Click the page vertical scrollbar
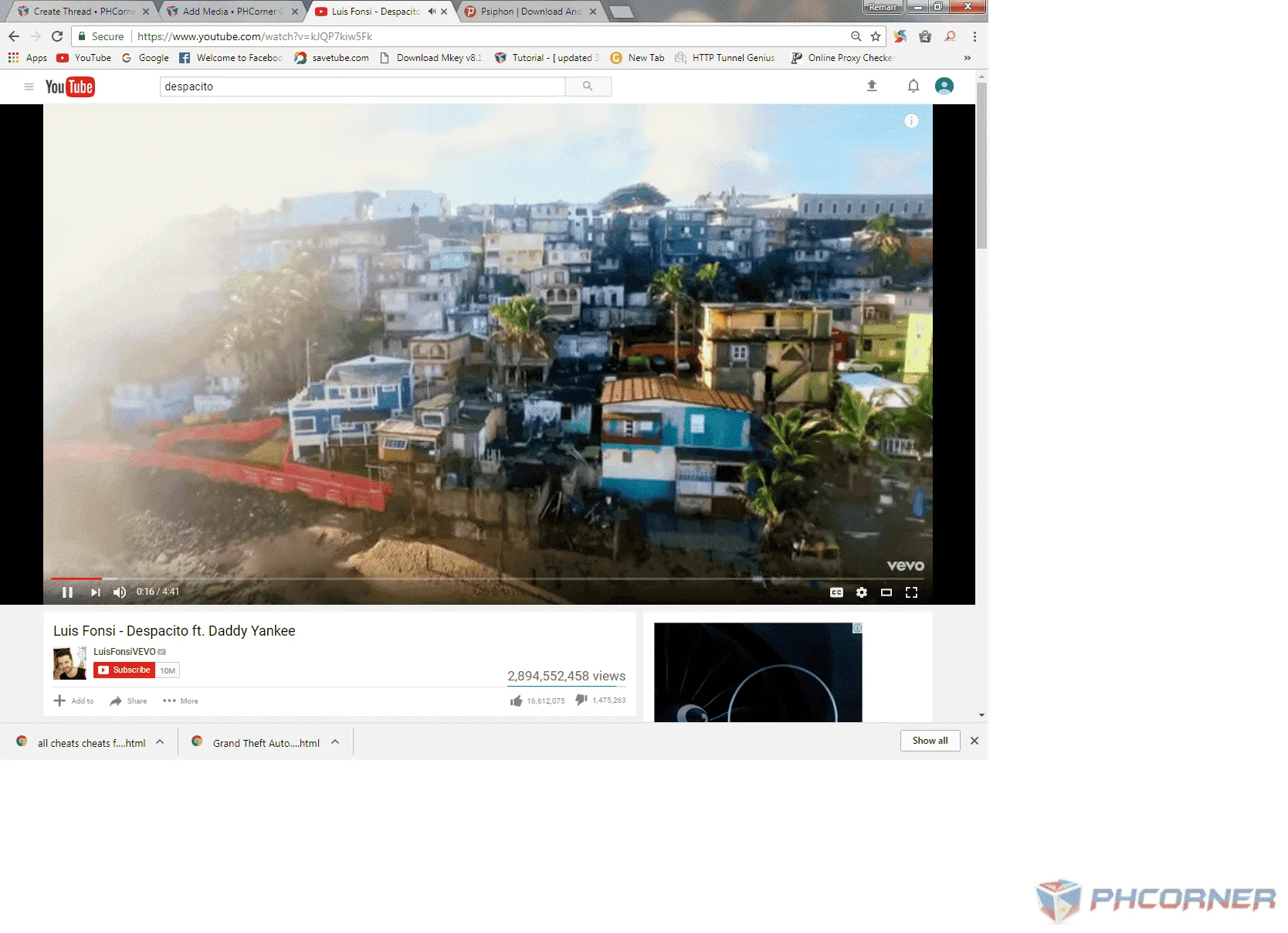The width and height of the screenshot is (1288, 933). (981, 165)
